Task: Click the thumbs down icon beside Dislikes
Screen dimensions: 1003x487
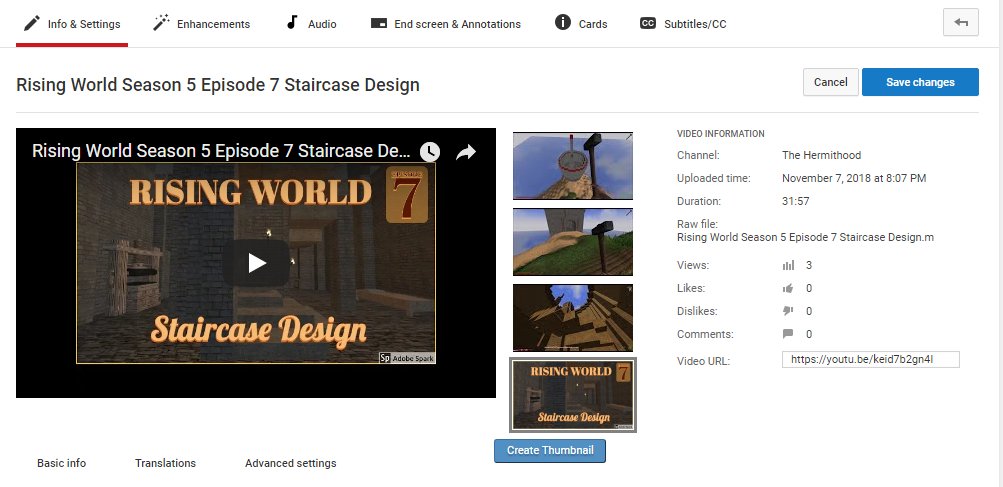Action: [788, 311]
